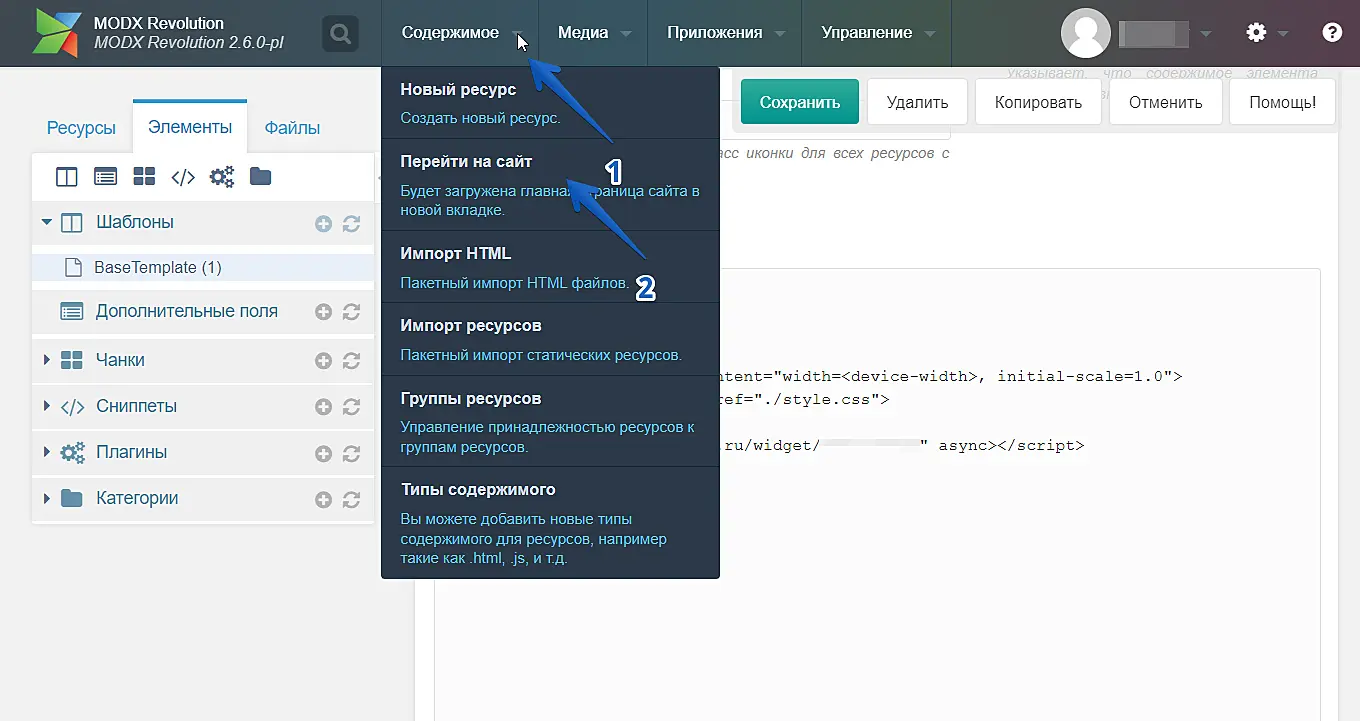Image resolution: width=1360 pixels, height=721 pixels.
Task: Switch to the Ресурсы tab
Action: tap(81, 128)
